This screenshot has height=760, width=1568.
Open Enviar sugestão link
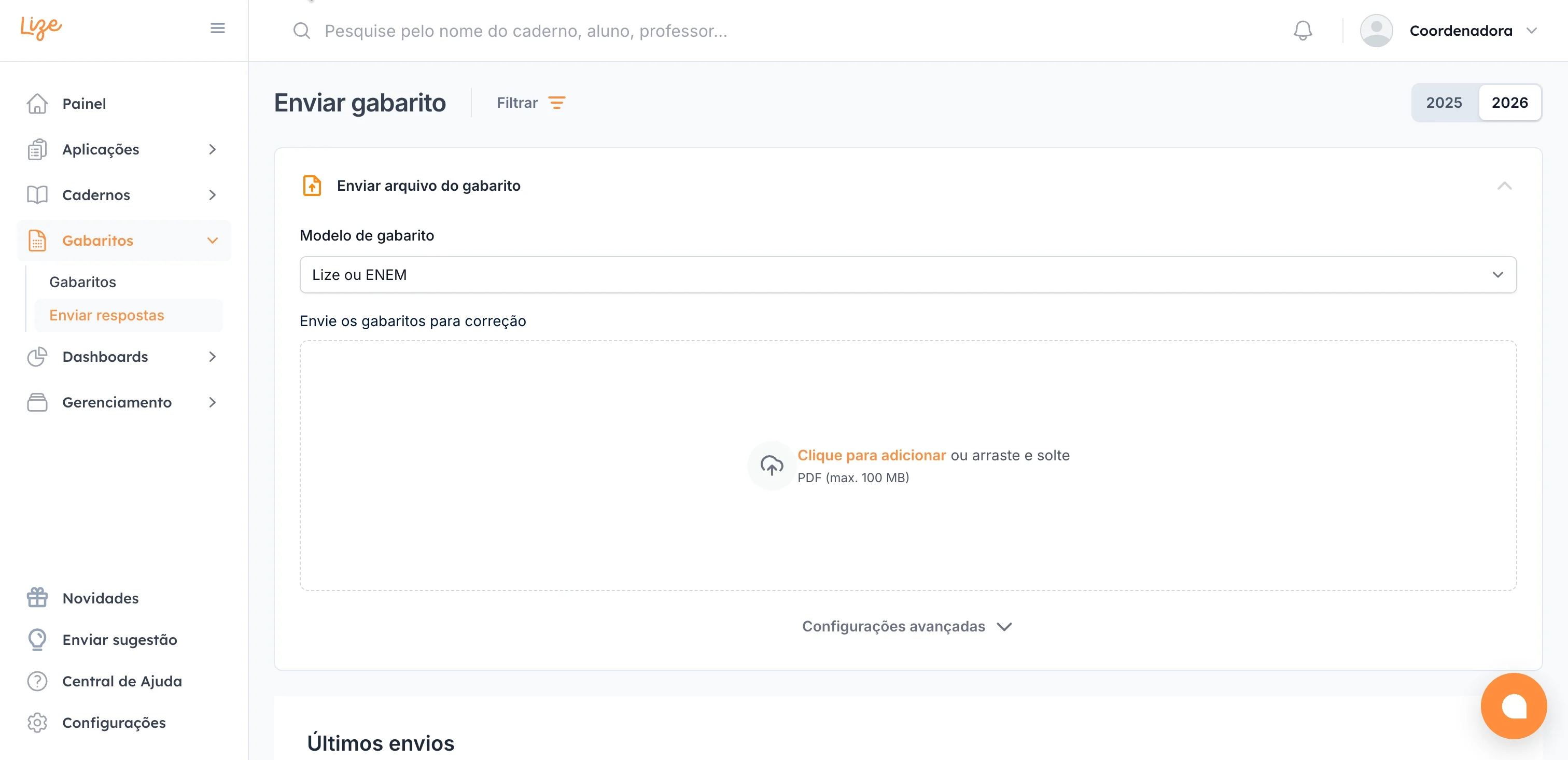click(119, 640)
